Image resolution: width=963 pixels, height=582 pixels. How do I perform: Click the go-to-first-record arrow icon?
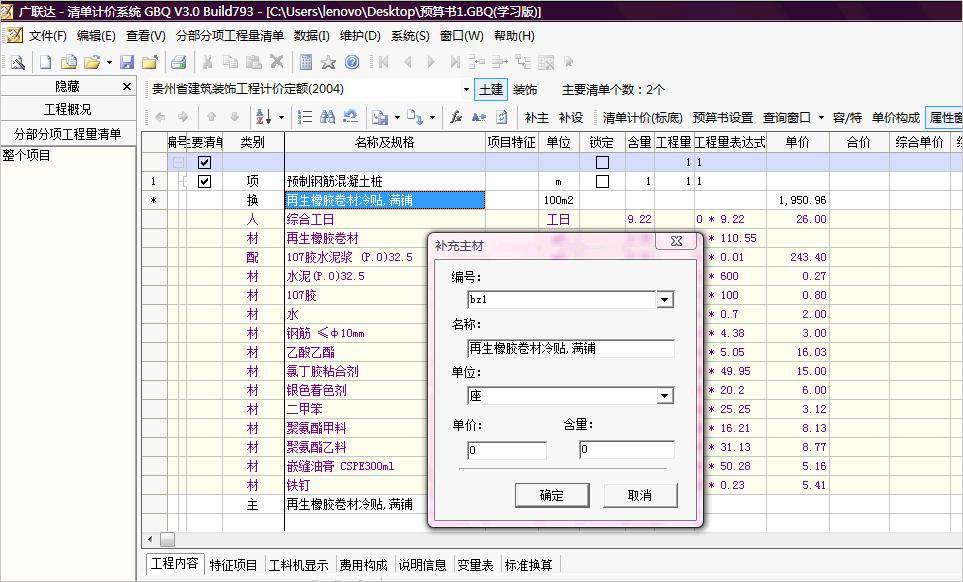[384, 62]
